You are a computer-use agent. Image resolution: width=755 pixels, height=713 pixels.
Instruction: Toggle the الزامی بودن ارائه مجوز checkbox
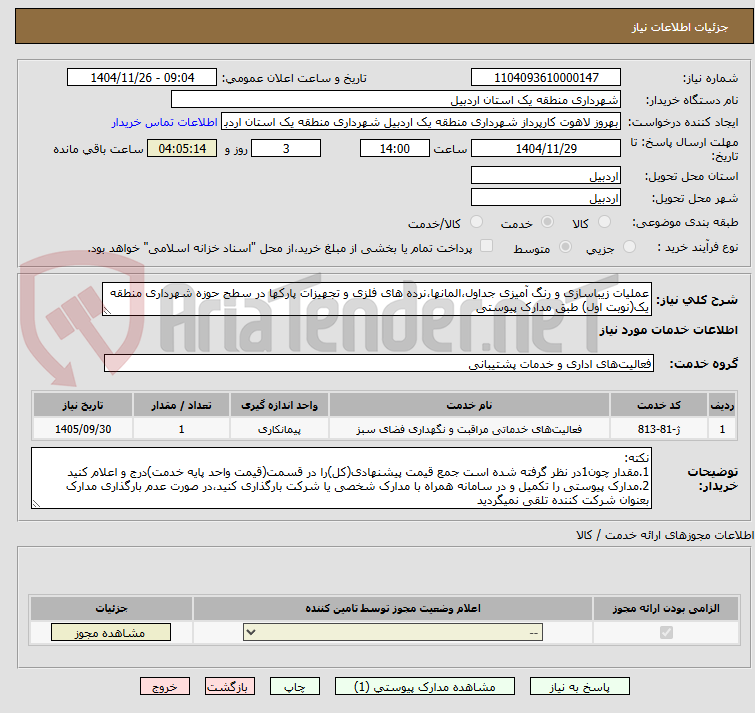(x=666, y=632)
